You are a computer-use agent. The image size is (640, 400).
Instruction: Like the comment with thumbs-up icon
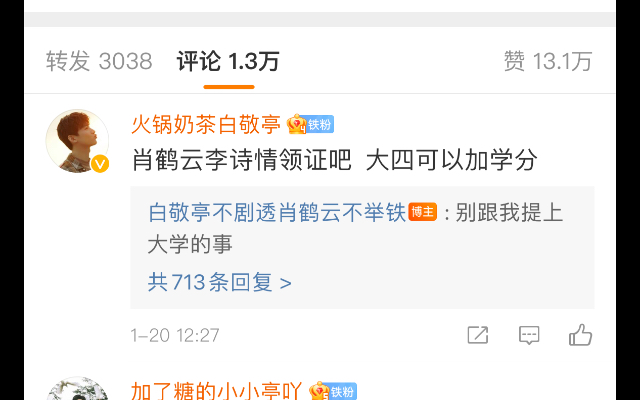pyautogui.click(x=580, y=335)
